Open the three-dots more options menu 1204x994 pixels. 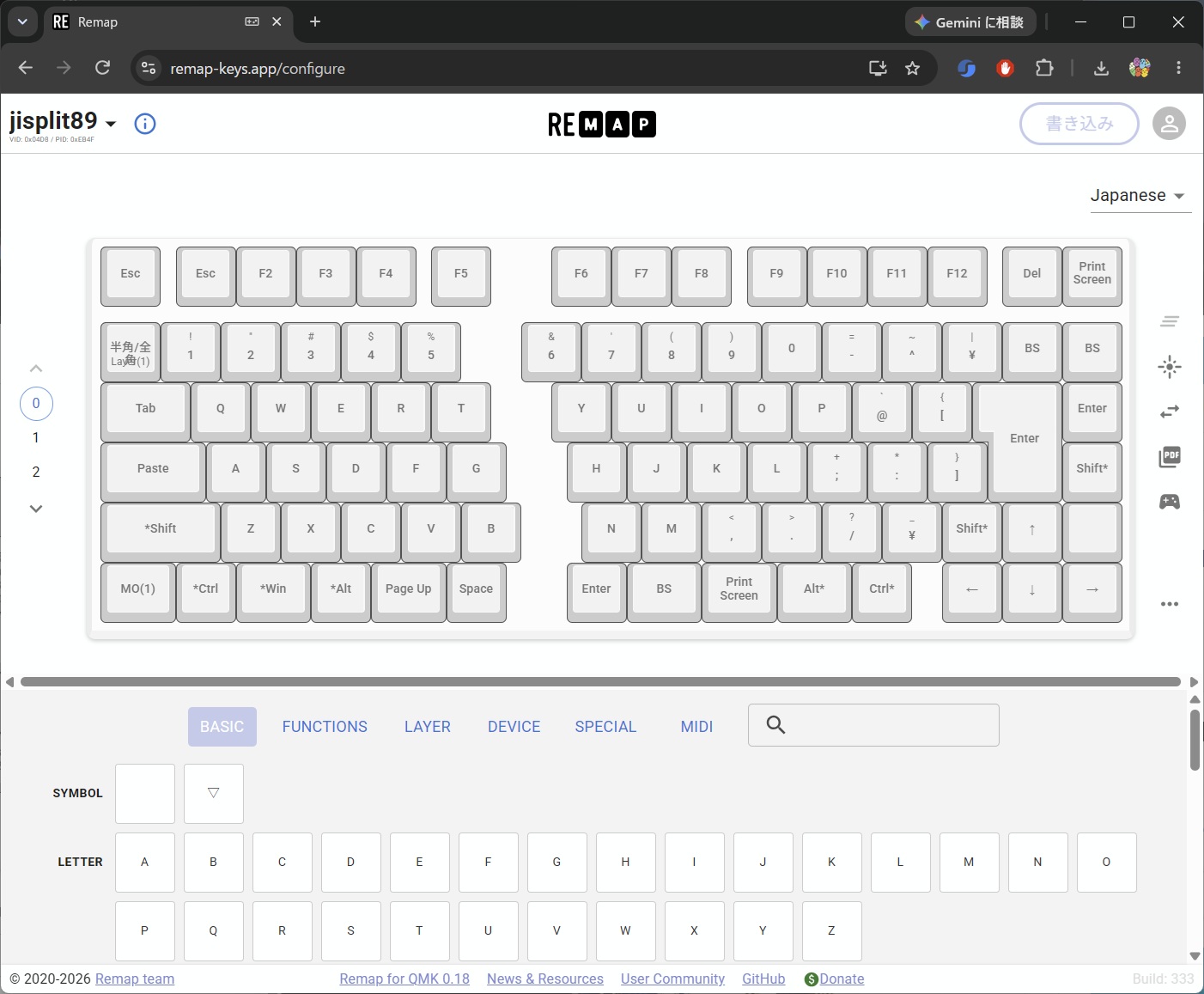1169,604
